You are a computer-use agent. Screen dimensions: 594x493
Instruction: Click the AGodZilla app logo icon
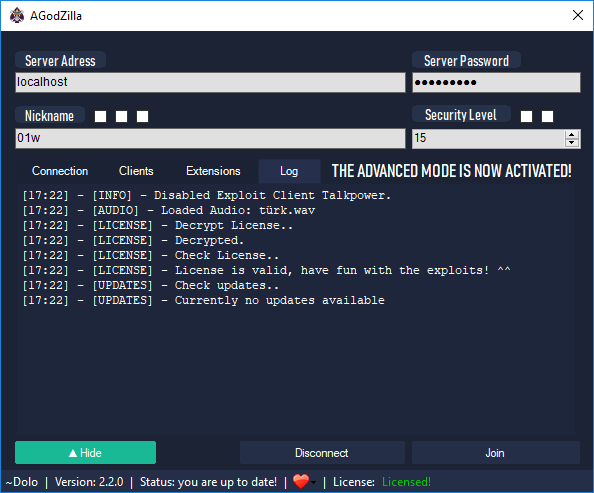pyautogui.click(x=17, y=16)
